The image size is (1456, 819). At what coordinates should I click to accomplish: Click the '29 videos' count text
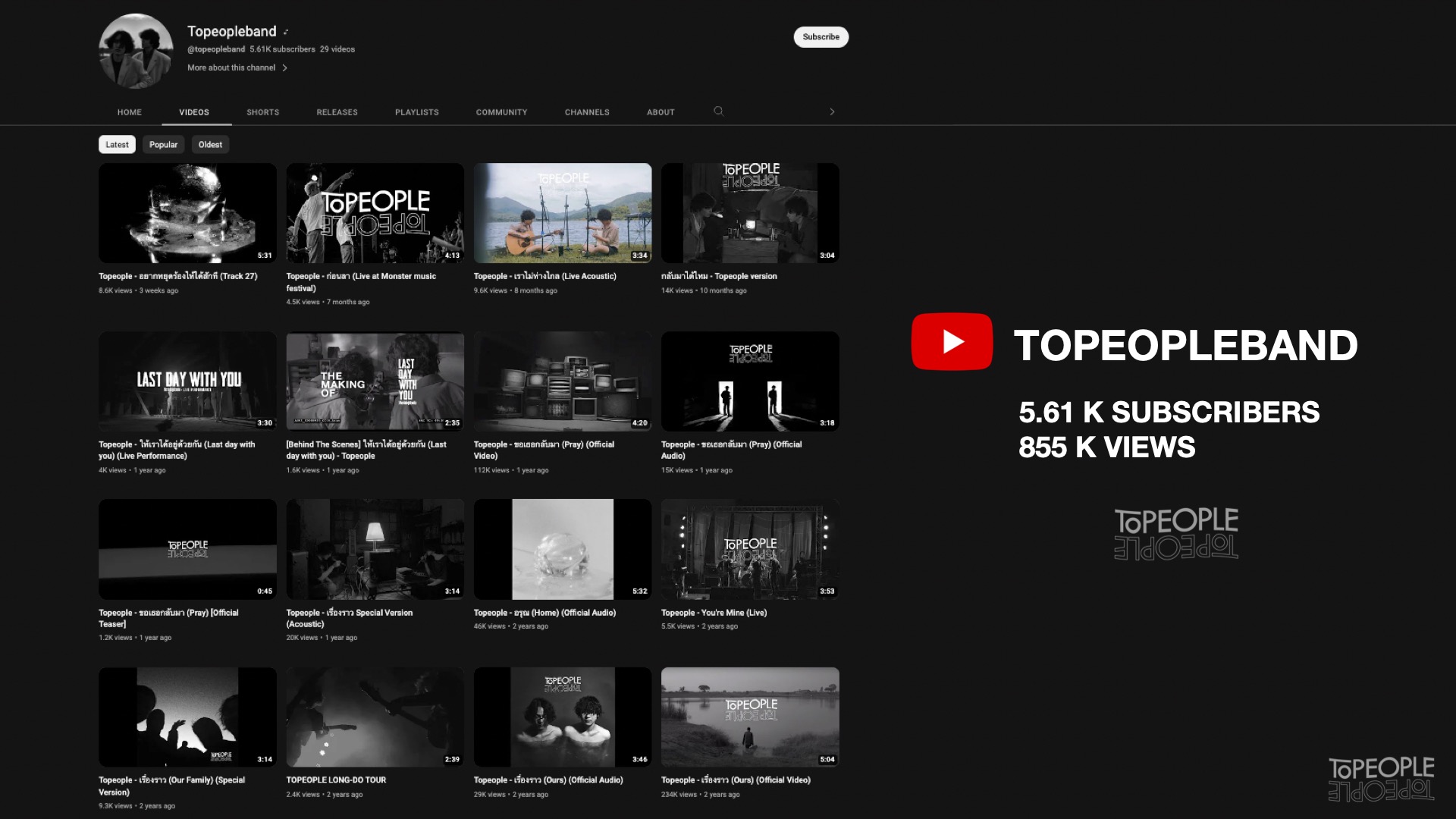(x=337, y=49)
